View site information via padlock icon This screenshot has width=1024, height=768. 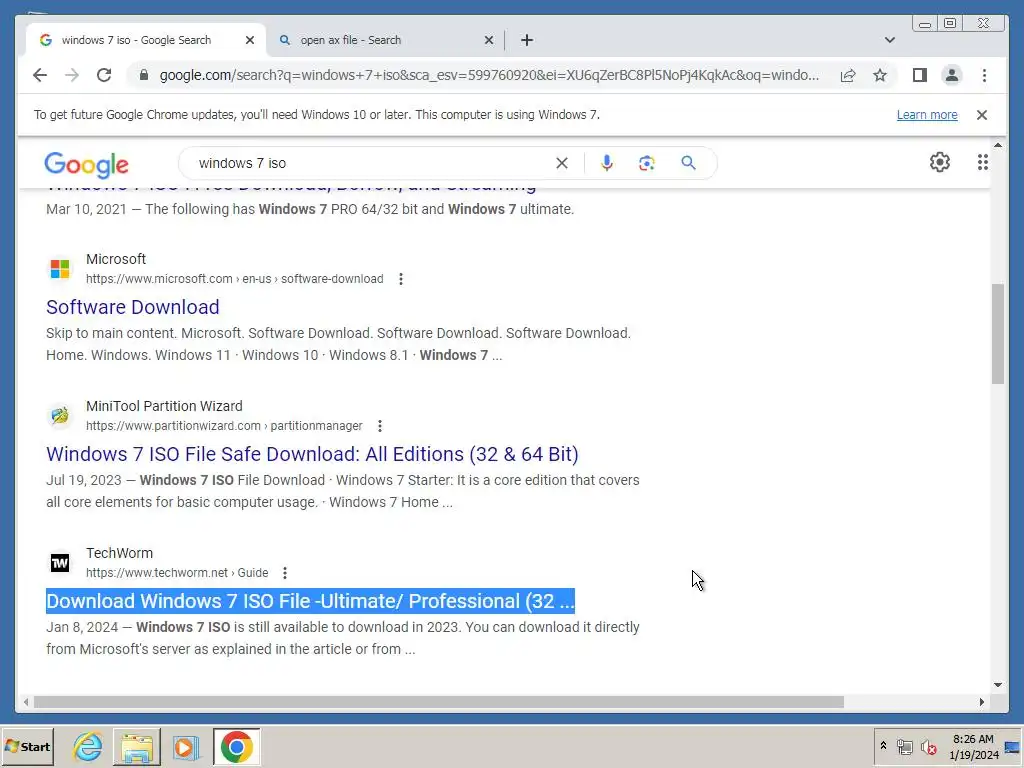pyautogui.click(x=144, y=75)
